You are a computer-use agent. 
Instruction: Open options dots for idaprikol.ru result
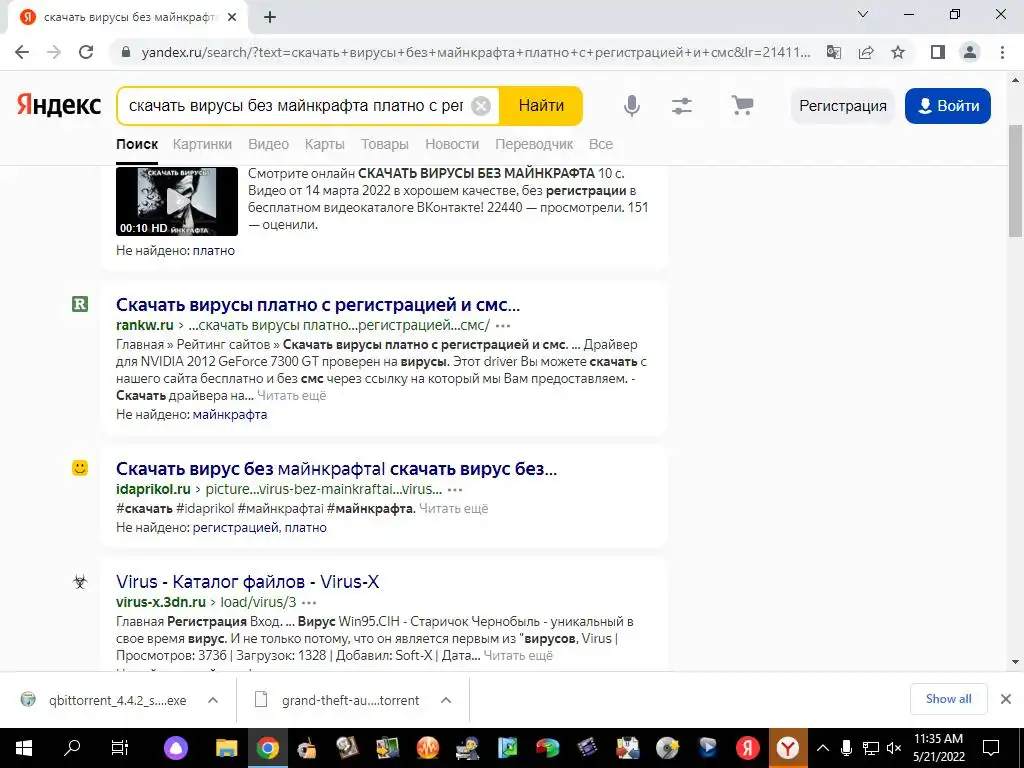(455, 489)
